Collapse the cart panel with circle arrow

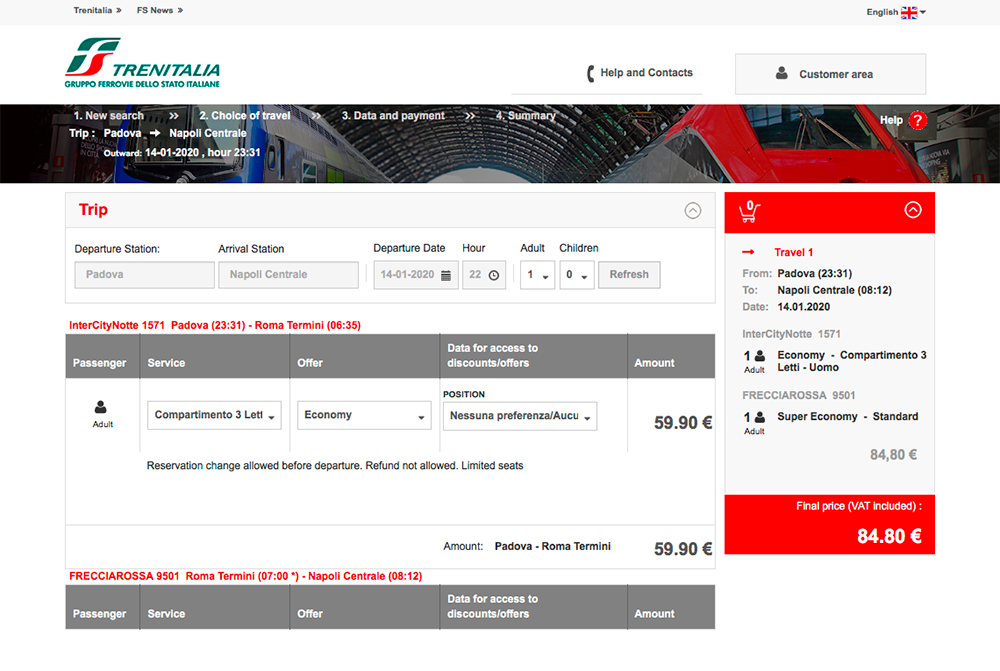(x=913, y=210)
